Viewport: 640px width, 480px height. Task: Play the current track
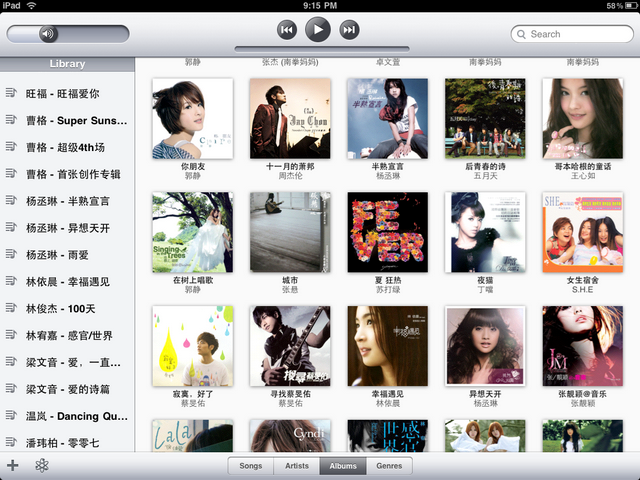pos(318,29)
